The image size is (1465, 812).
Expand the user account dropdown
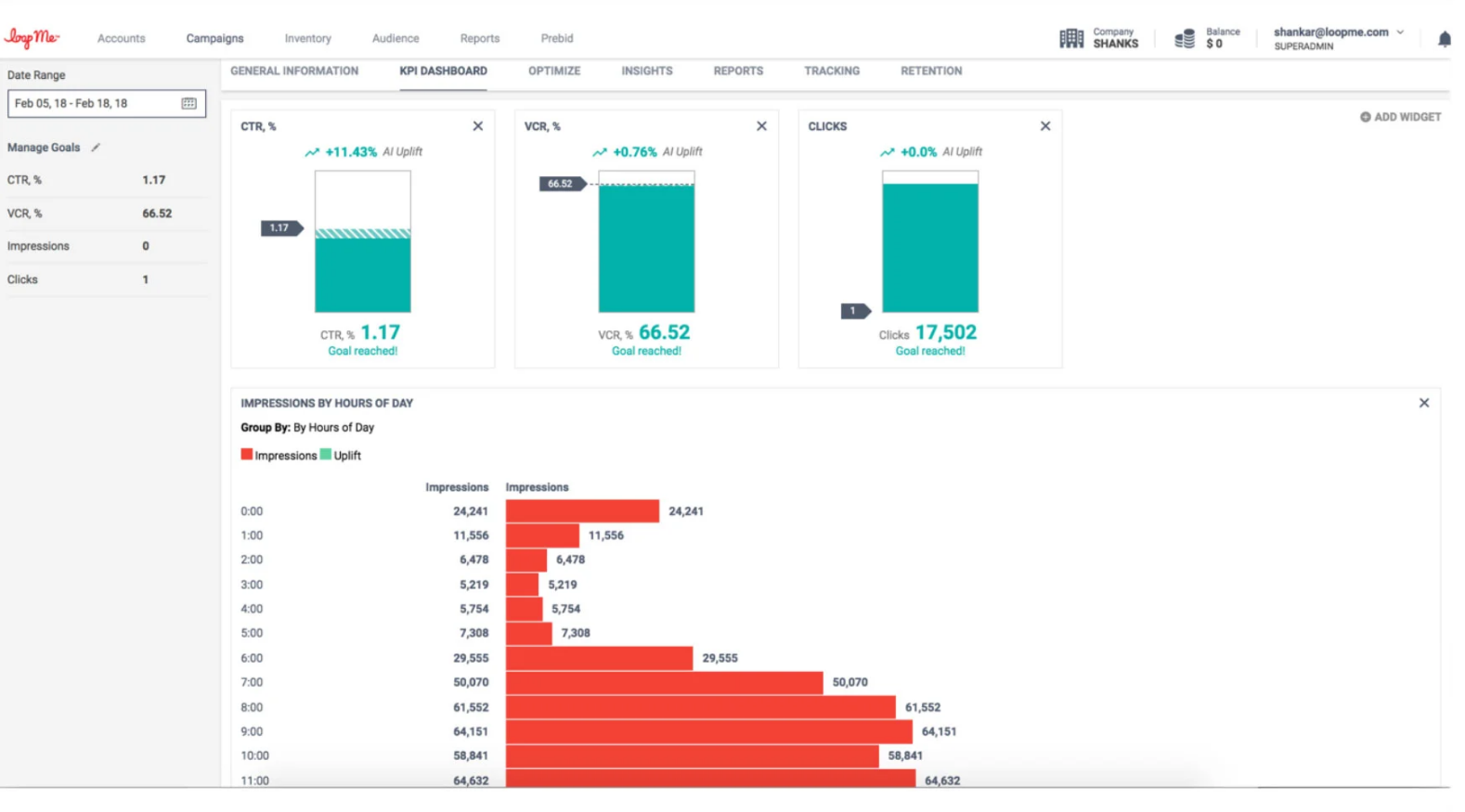(x=1400, y=32)
